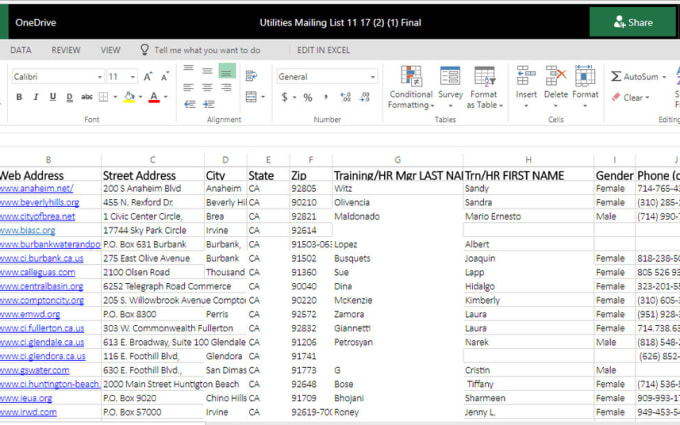
Task: Select the cell with zip 92805
Action: tap(311, 188)
